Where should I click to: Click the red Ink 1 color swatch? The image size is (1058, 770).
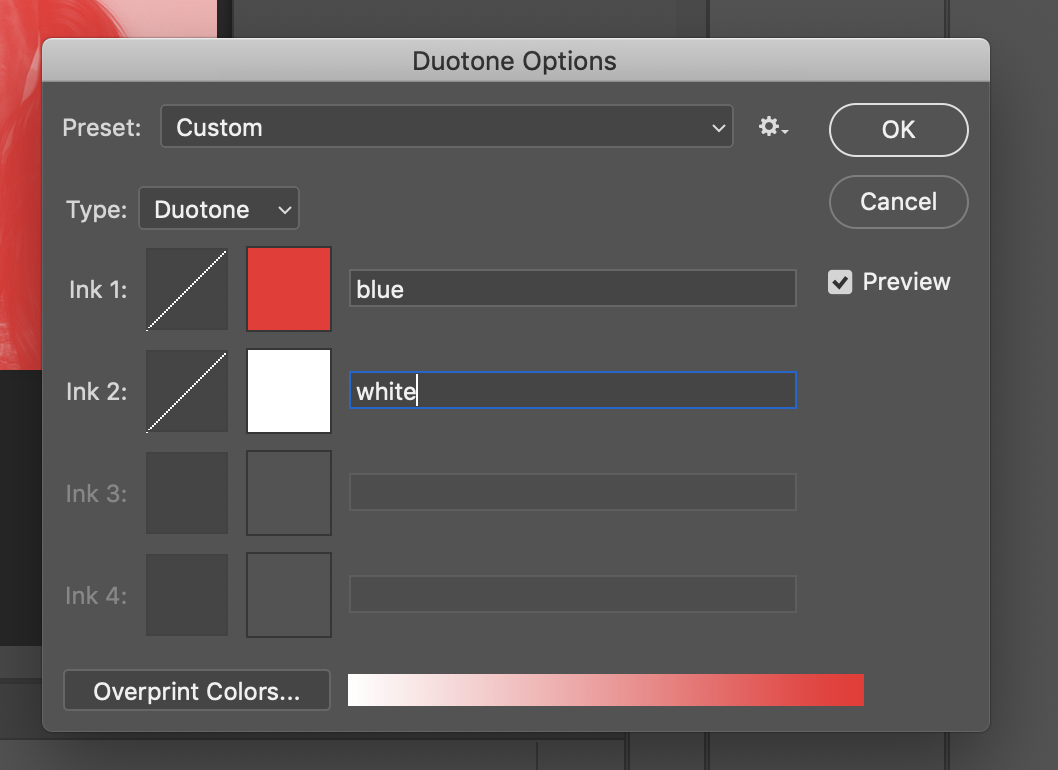(x=289, y=289)
